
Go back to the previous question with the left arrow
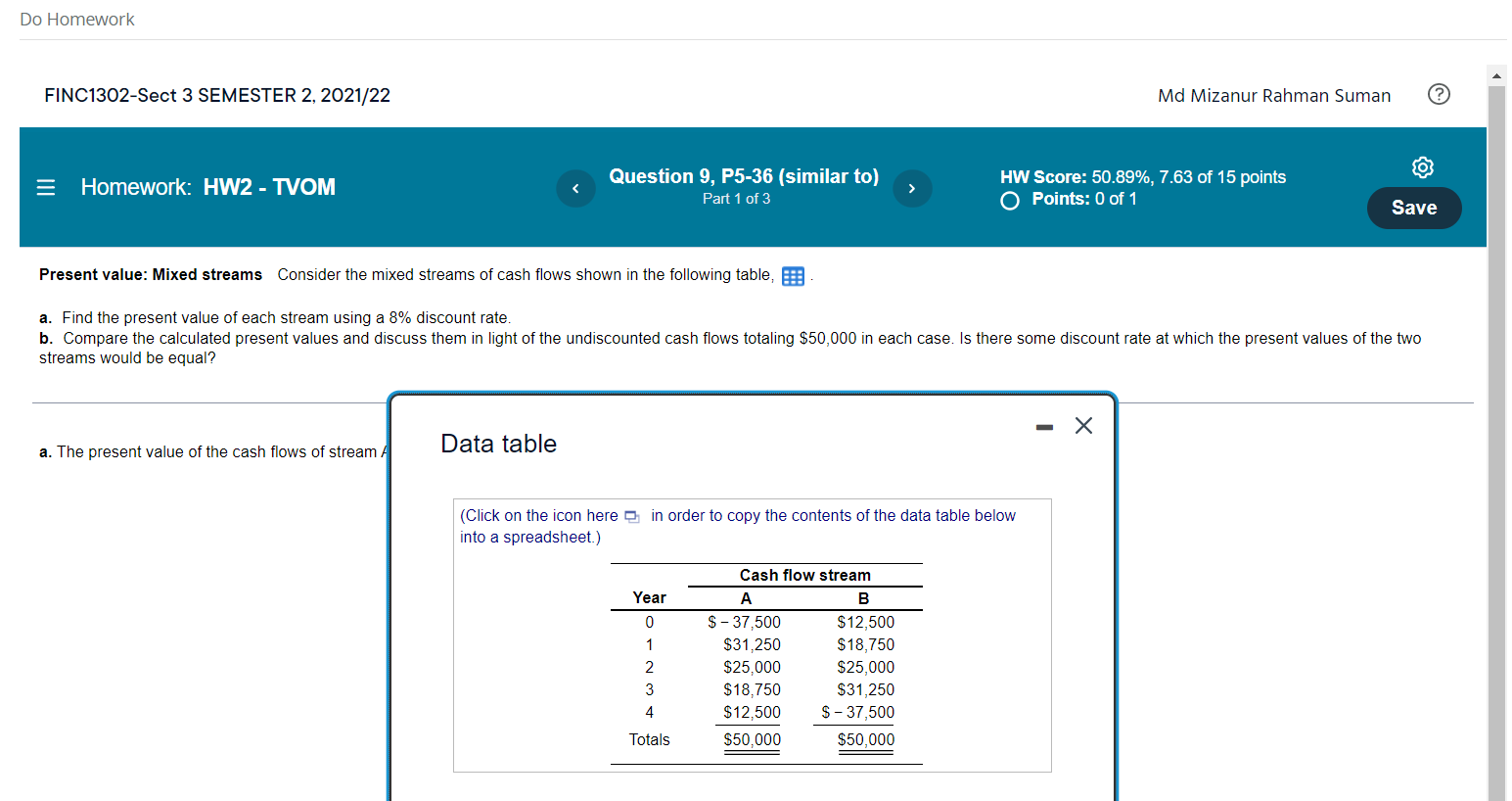[575, 188]
